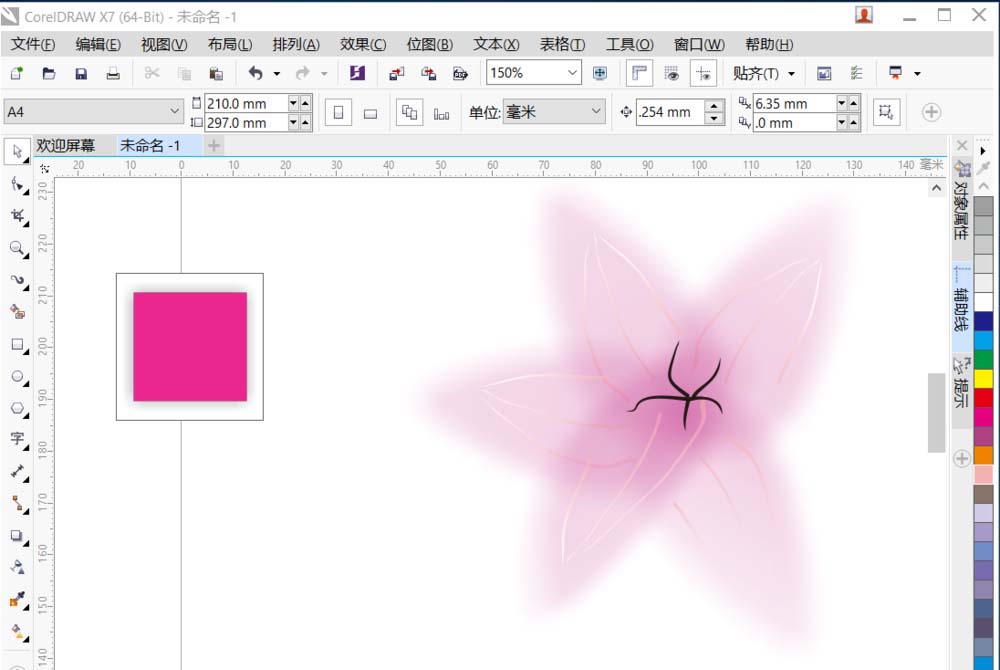
Task: Click the Cut scissors icon
Action: (152, 73)
